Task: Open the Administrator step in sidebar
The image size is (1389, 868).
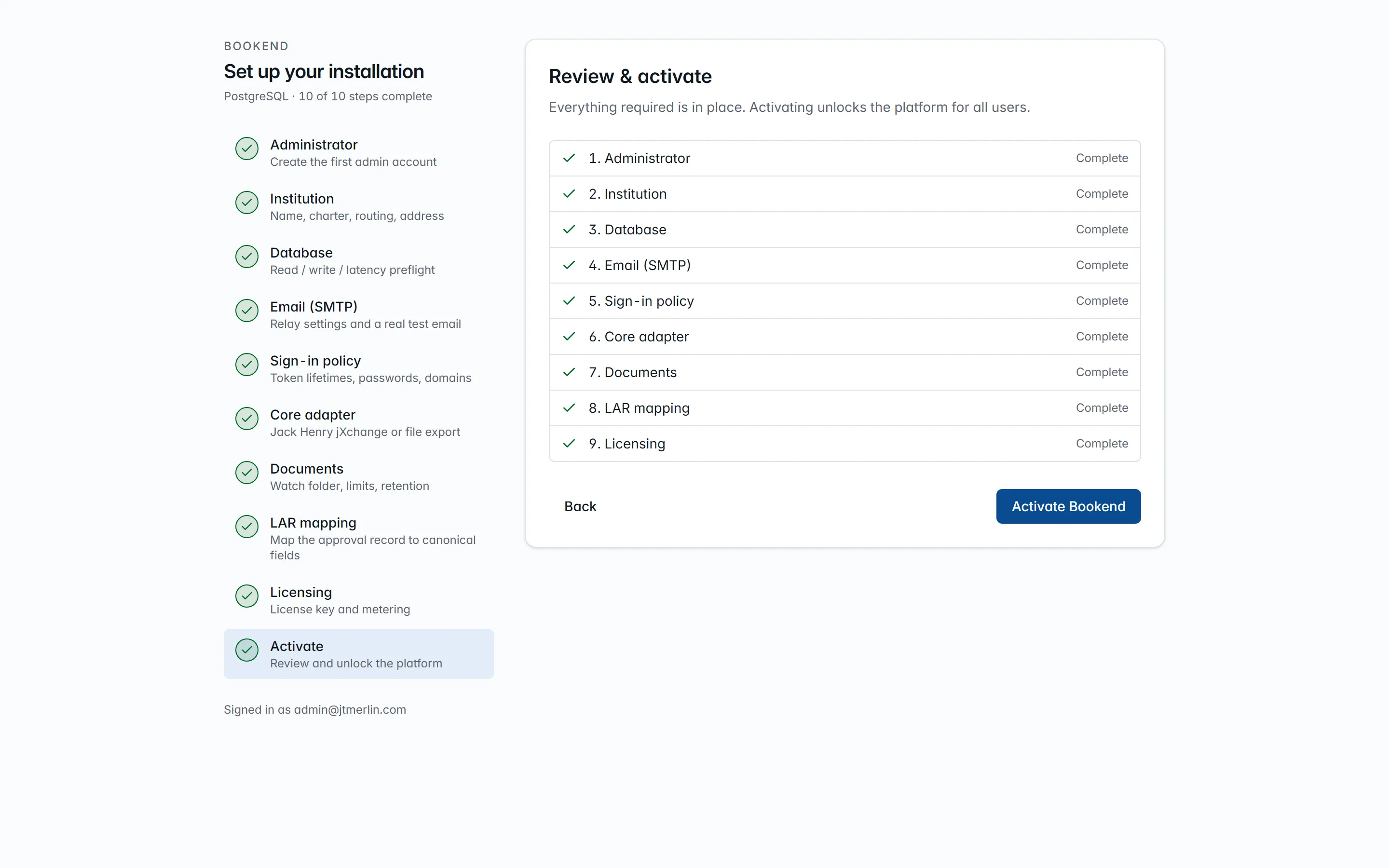Action: tap(359, 153)
